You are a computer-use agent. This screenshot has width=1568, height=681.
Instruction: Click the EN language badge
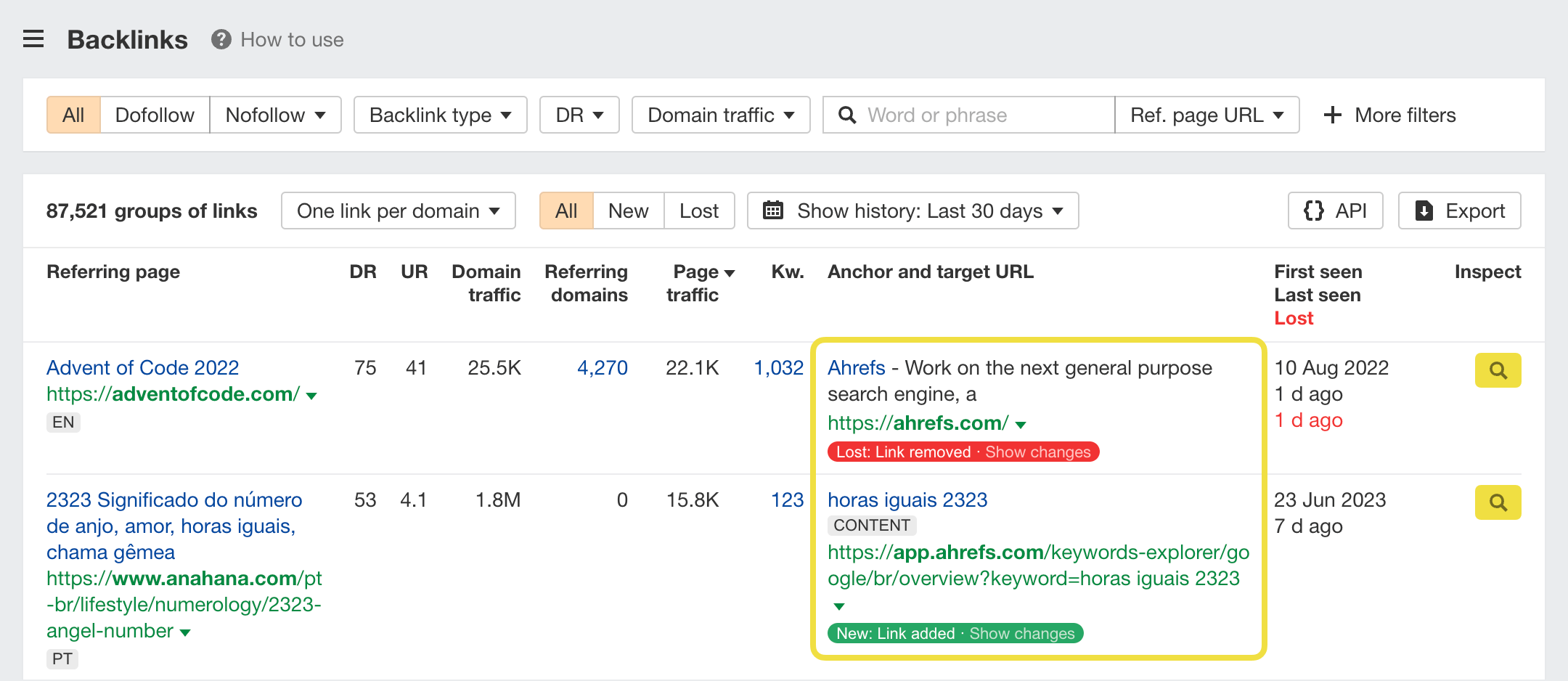coord(63,422)
